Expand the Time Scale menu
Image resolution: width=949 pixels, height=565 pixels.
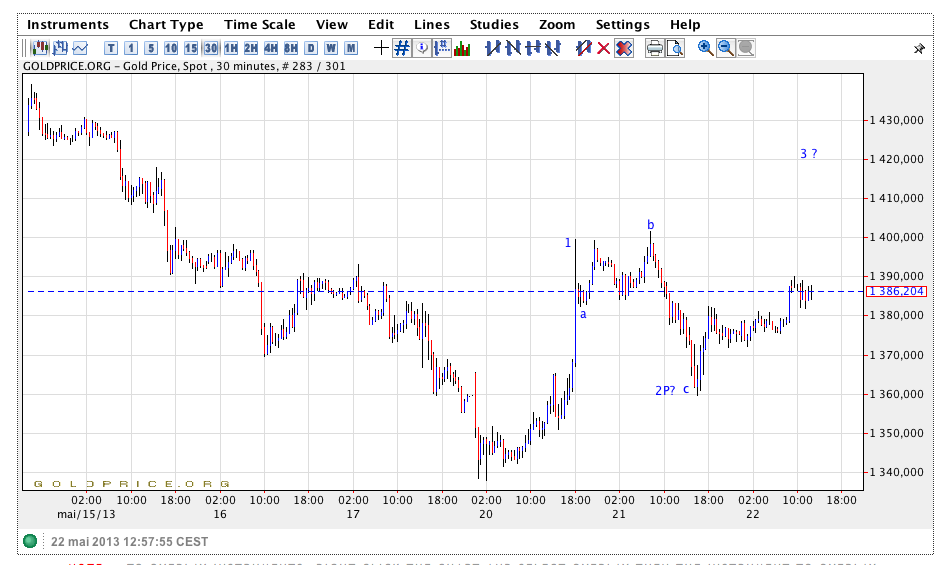click(x=259, y=24)
